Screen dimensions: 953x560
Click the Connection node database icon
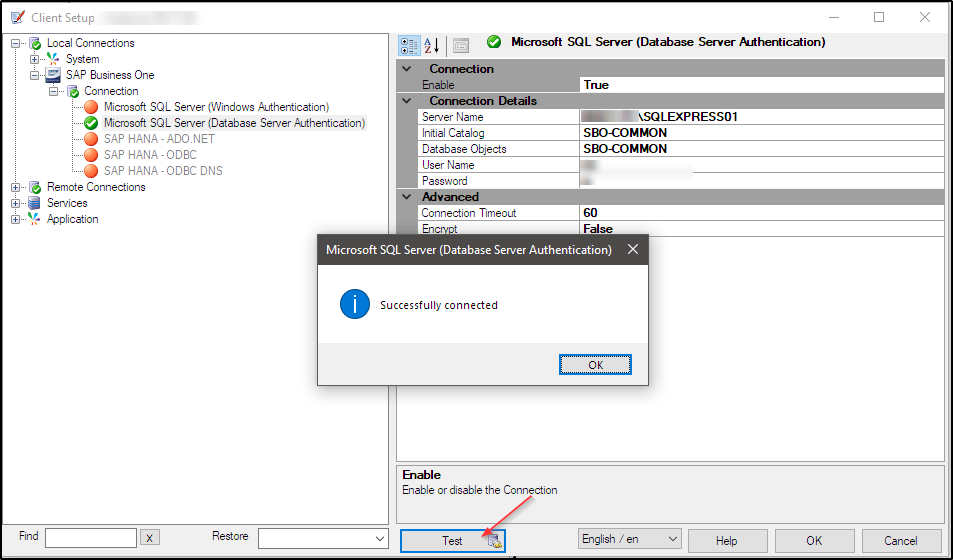[73, 91]
